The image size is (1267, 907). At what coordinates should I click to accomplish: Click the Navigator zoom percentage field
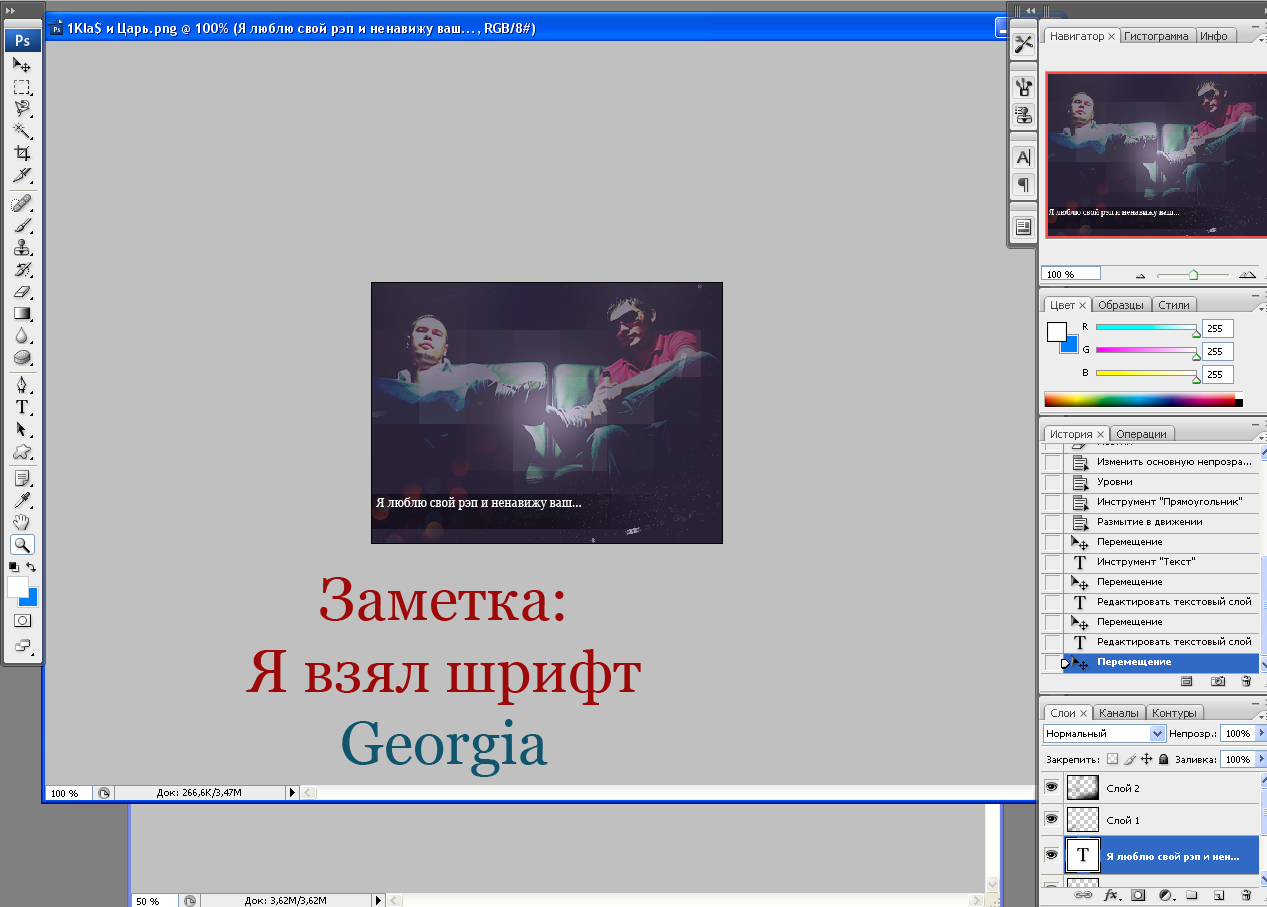1071,274
